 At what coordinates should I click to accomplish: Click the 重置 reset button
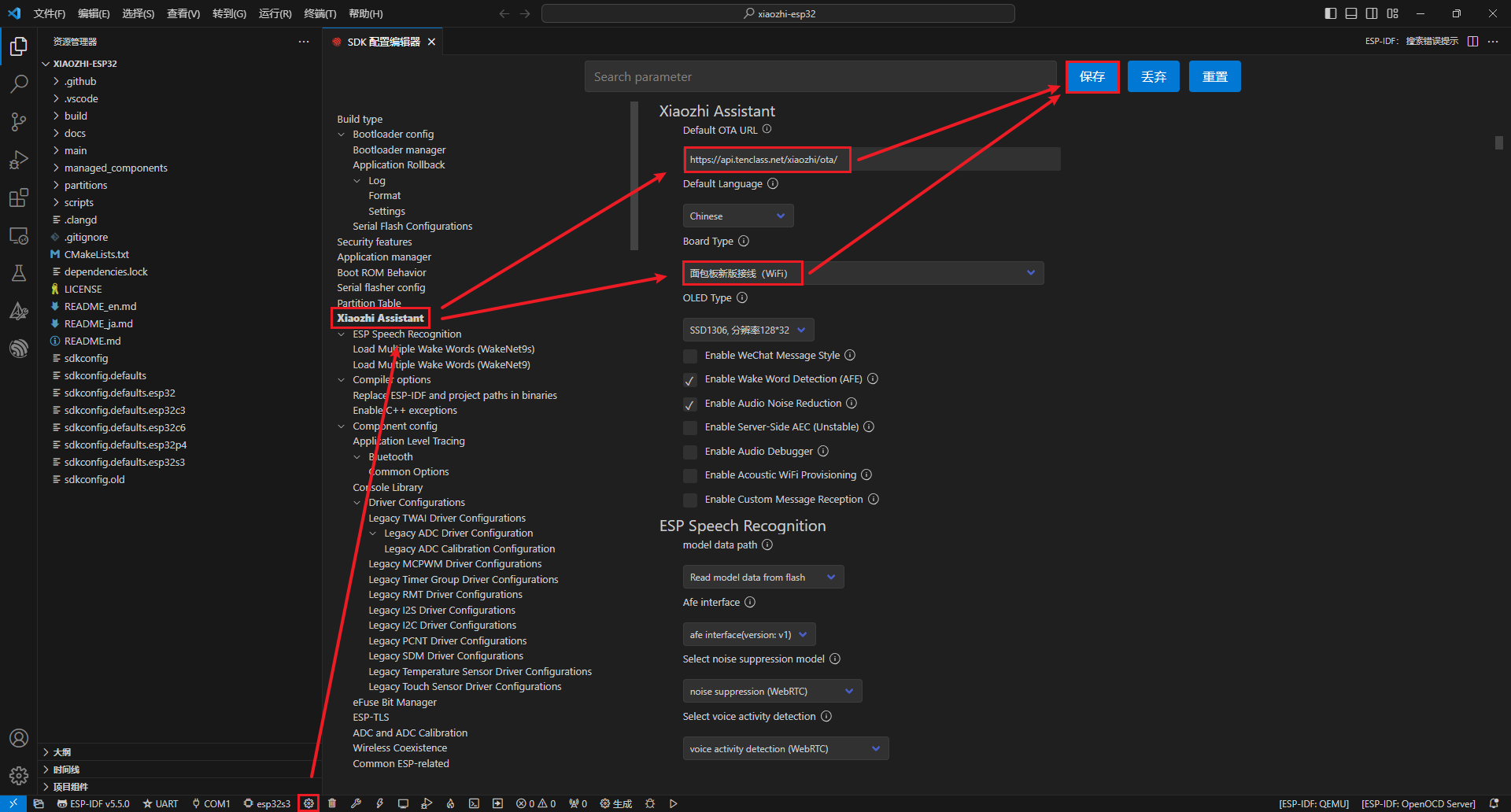point(1214,76)
